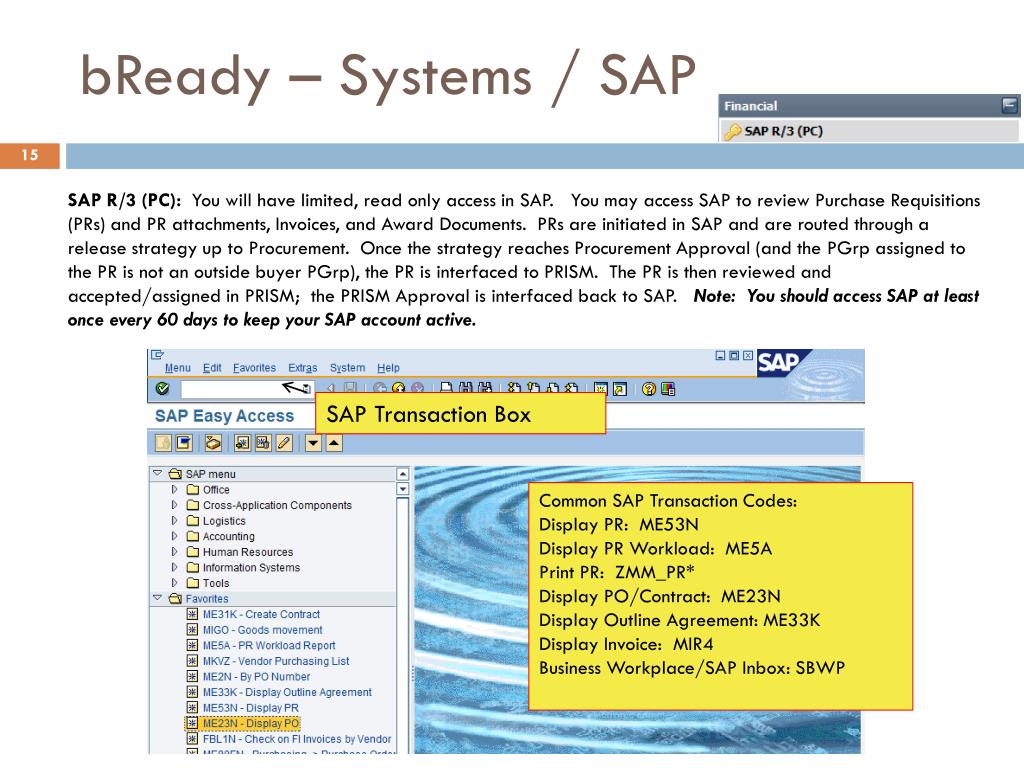Click the Last Page icon
The width and height of the screenshot is (1024, 768).
click(571, 389)
